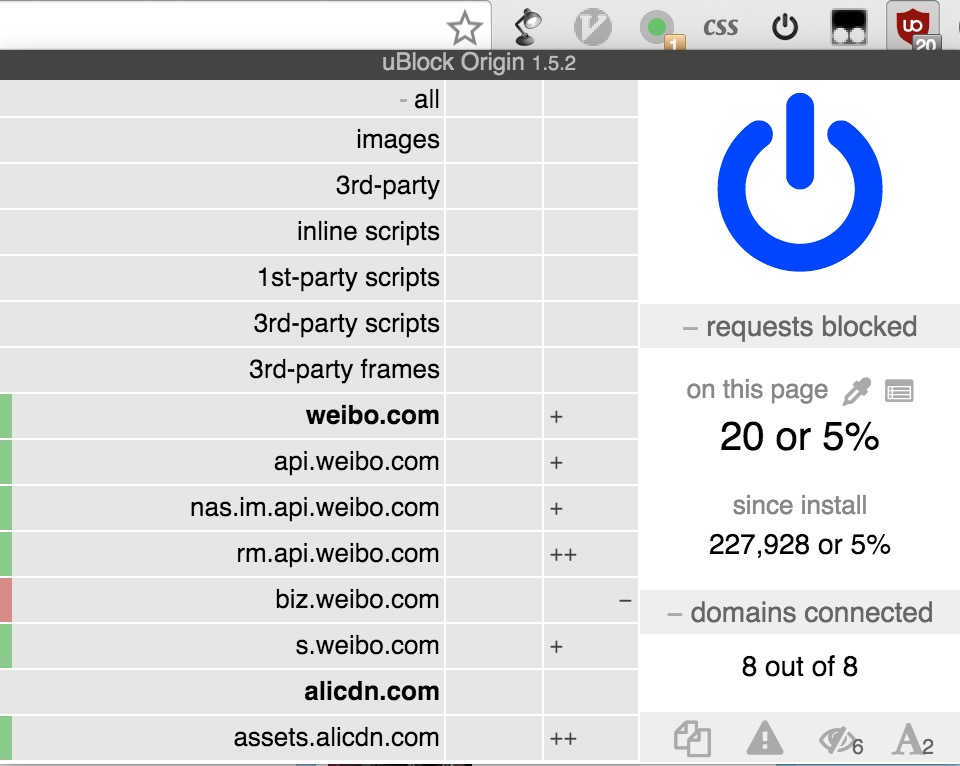
Task: Toggle the strict blocking warning triangle icon
Action: [x=765, y=740]
